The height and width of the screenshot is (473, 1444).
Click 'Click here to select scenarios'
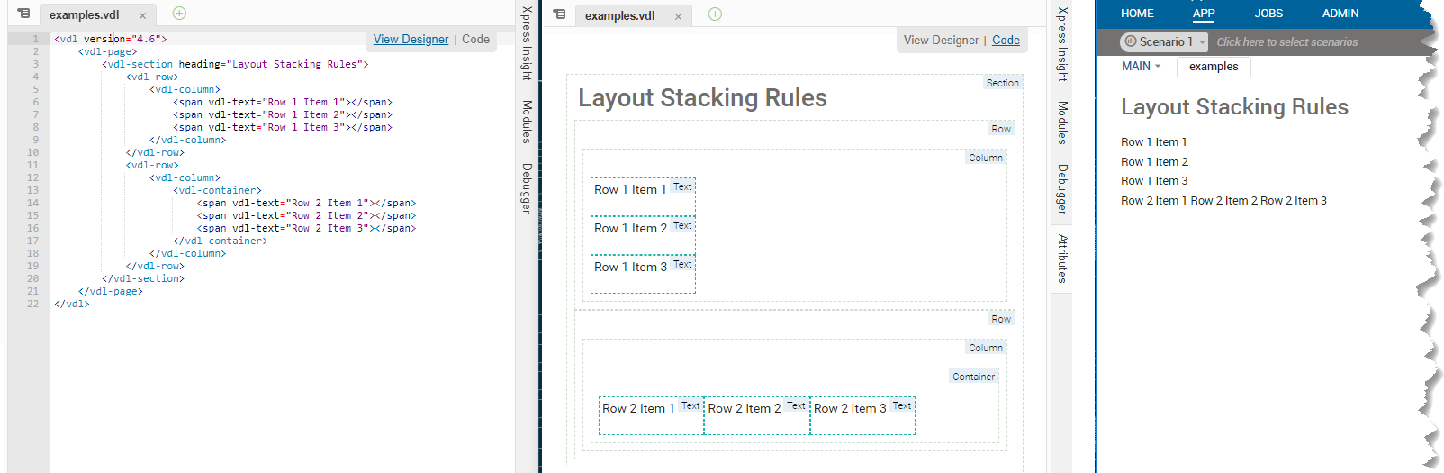(x=1287, y=42)
